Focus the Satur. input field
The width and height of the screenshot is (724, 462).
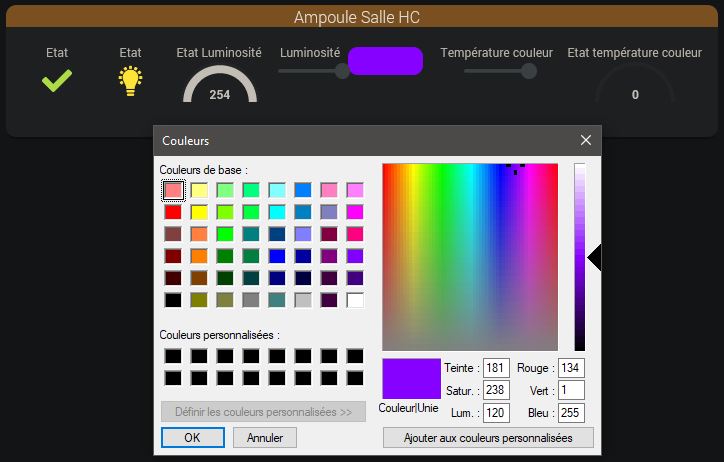pyautogui.click(x=496, y=390)
